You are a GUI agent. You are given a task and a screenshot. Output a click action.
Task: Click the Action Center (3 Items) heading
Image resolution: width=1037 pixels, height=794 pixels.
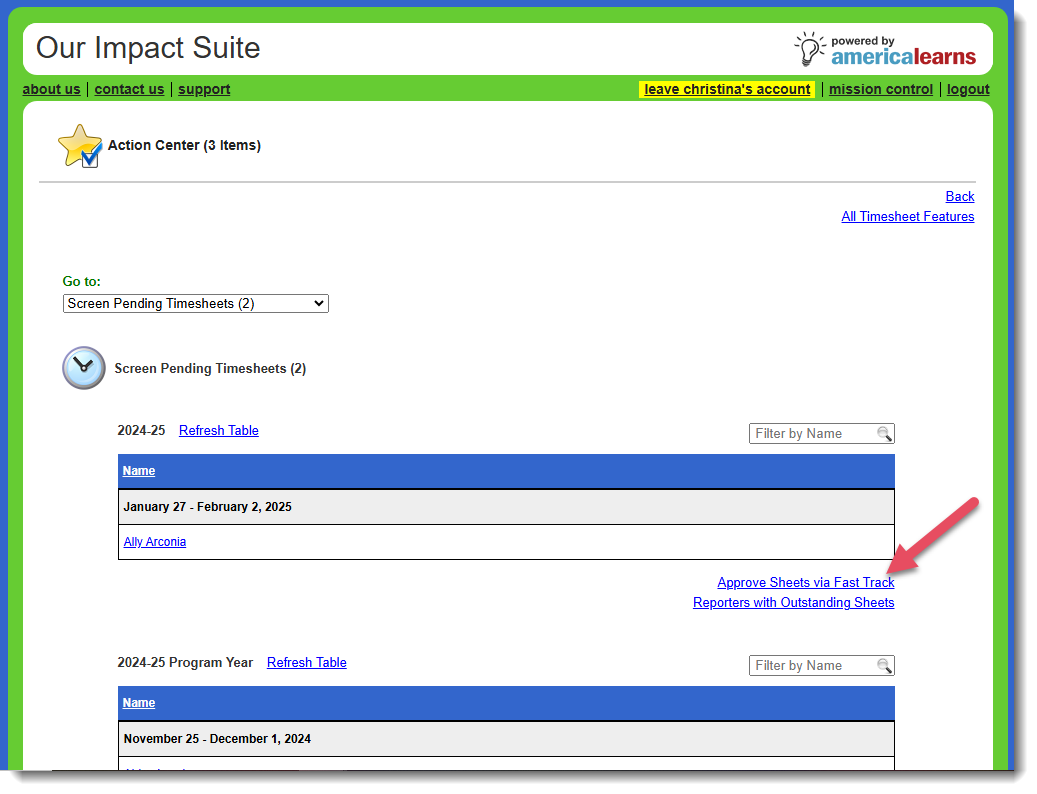[185, 145]
